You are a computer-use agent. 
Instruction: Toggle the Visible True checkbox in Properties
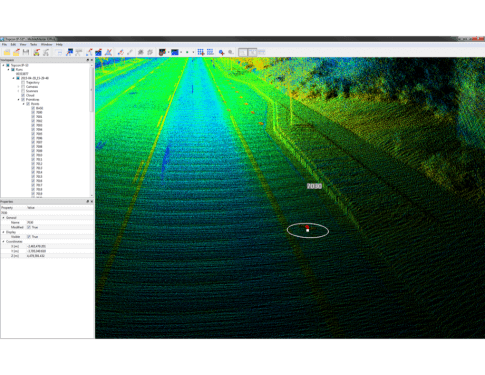pyautogui.click(x=29, y=237)
